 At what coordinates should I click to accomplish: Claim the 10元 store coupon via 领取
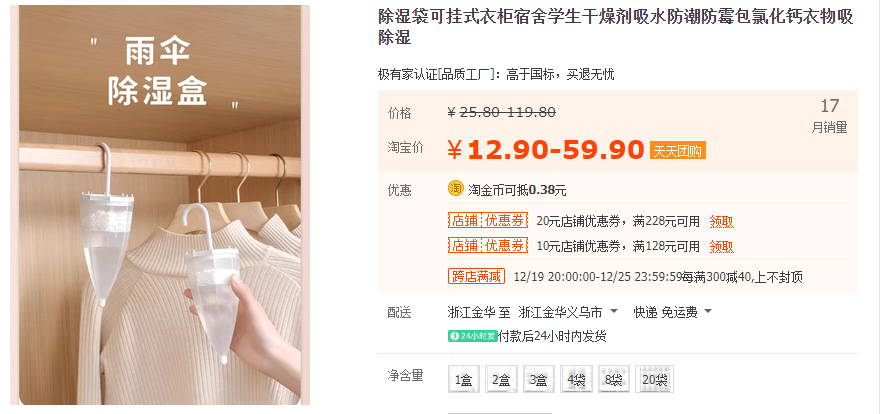(x=721, y=246)
